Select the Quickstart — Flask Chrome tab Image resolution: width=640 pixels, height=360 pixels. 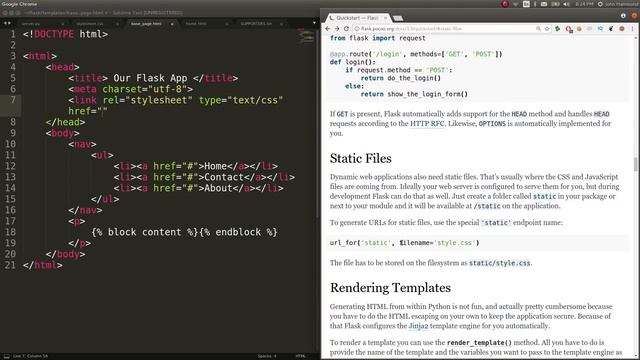pyautogui.click(x=357, y=18)
